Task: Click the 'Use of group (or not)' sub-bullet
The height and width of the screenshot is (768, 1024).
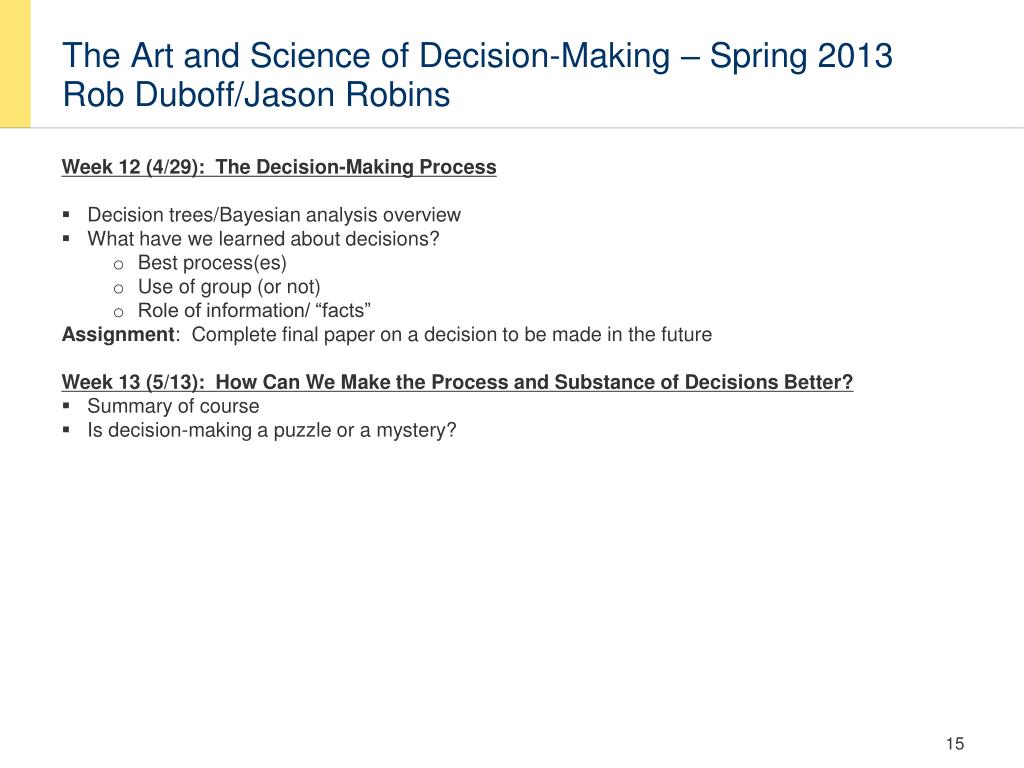Action: coord(229,287)
